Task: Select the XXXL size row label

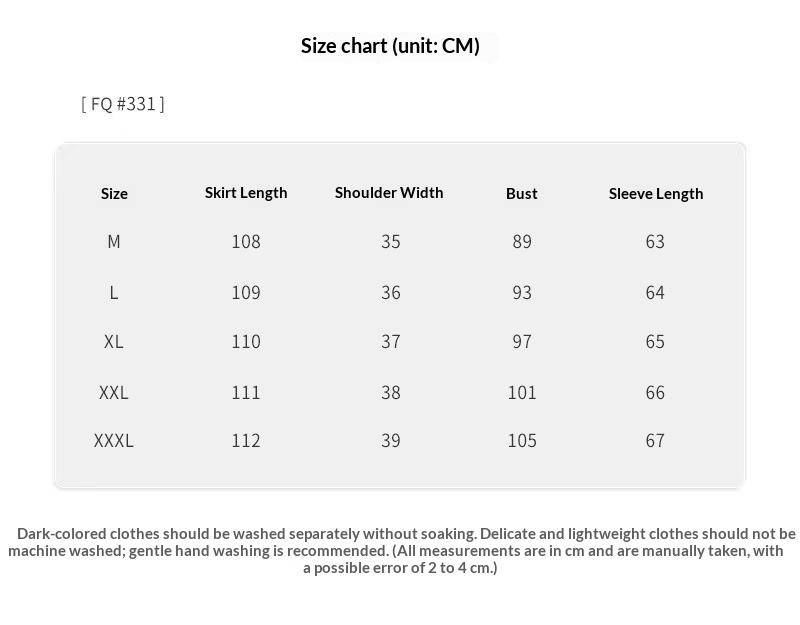Action: pyautogui.click(x=114, y=441)
